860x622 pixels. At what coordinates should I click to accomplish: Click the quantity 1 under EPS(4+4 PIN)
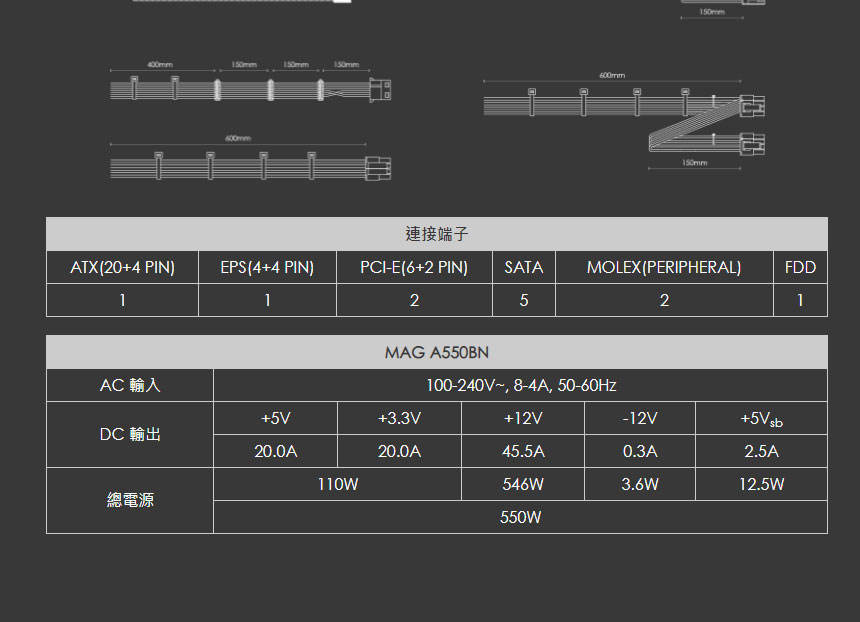[267, 300]
